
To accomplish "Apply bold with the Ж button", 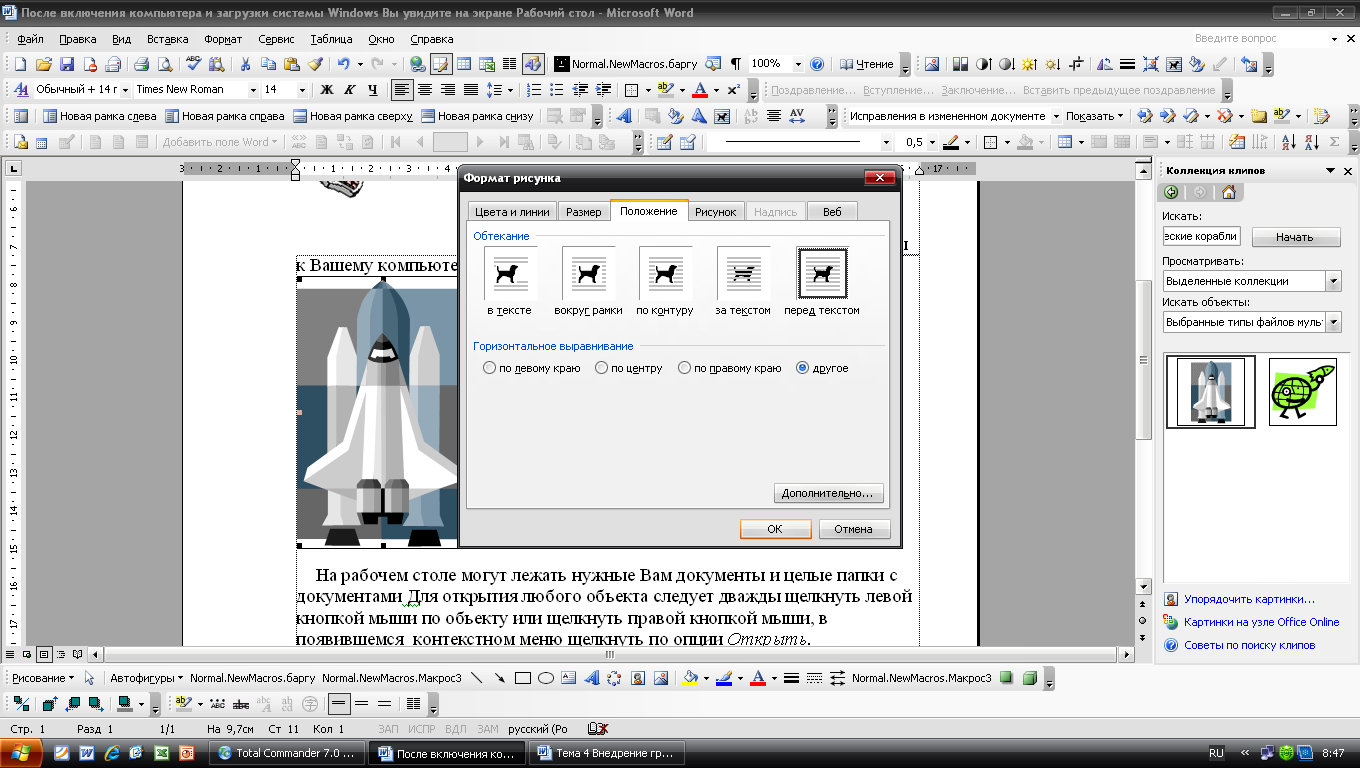I will (x=326, y=90).
